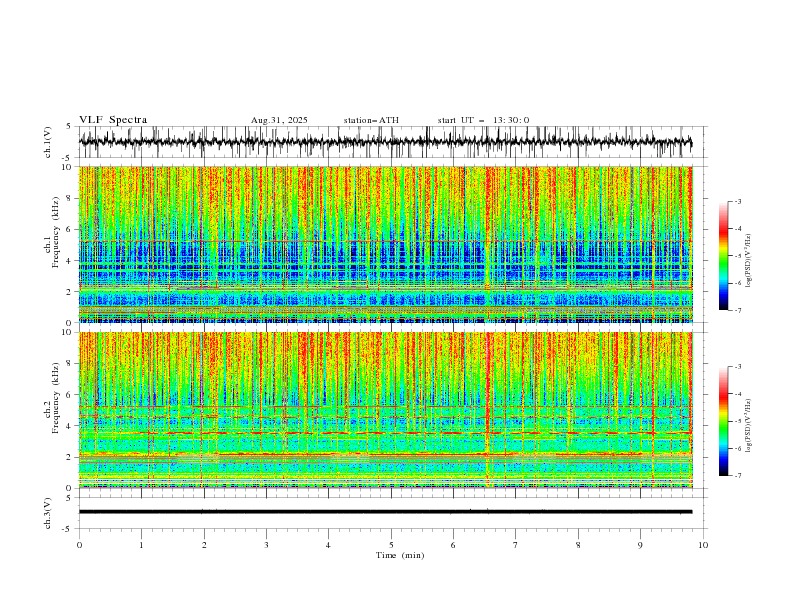Click the ch.2 PSD color scale bar
792x612 pixels.
point(723,421)
